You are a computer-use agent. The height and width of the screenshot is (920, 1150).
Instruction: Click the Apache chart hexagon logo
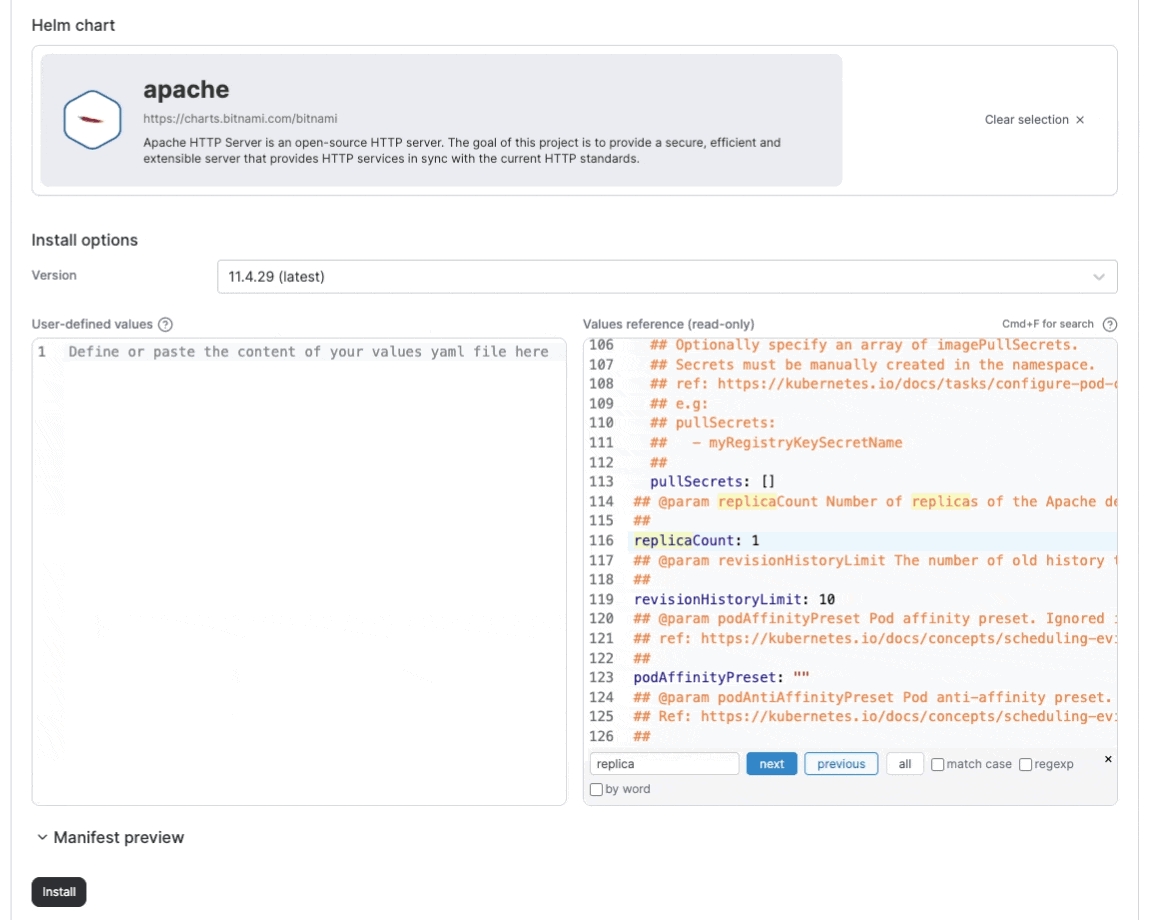(x=92, y=120)
